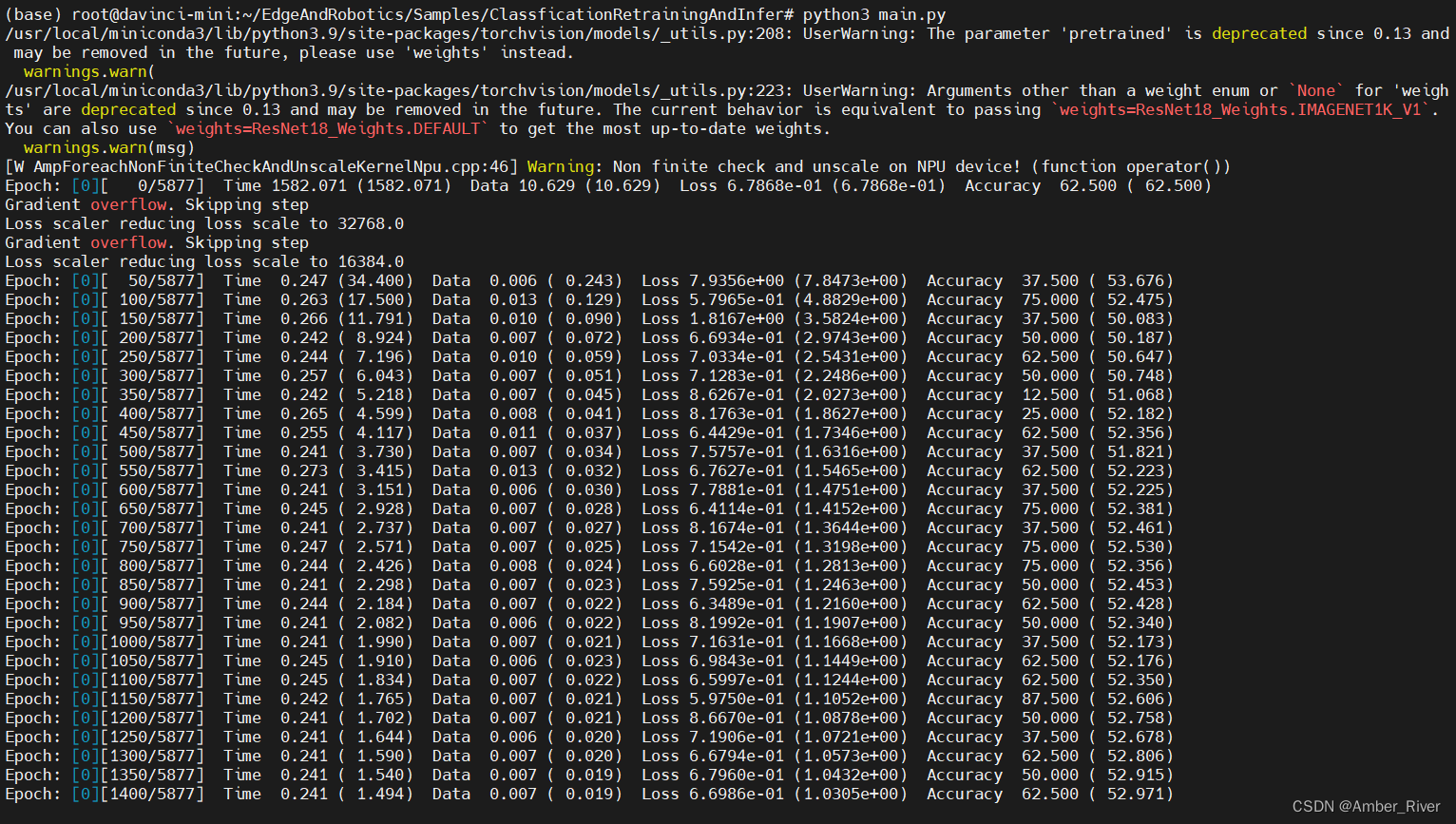
Task: Click the '950/5877' step counter
Action: (x=157, y=623)
